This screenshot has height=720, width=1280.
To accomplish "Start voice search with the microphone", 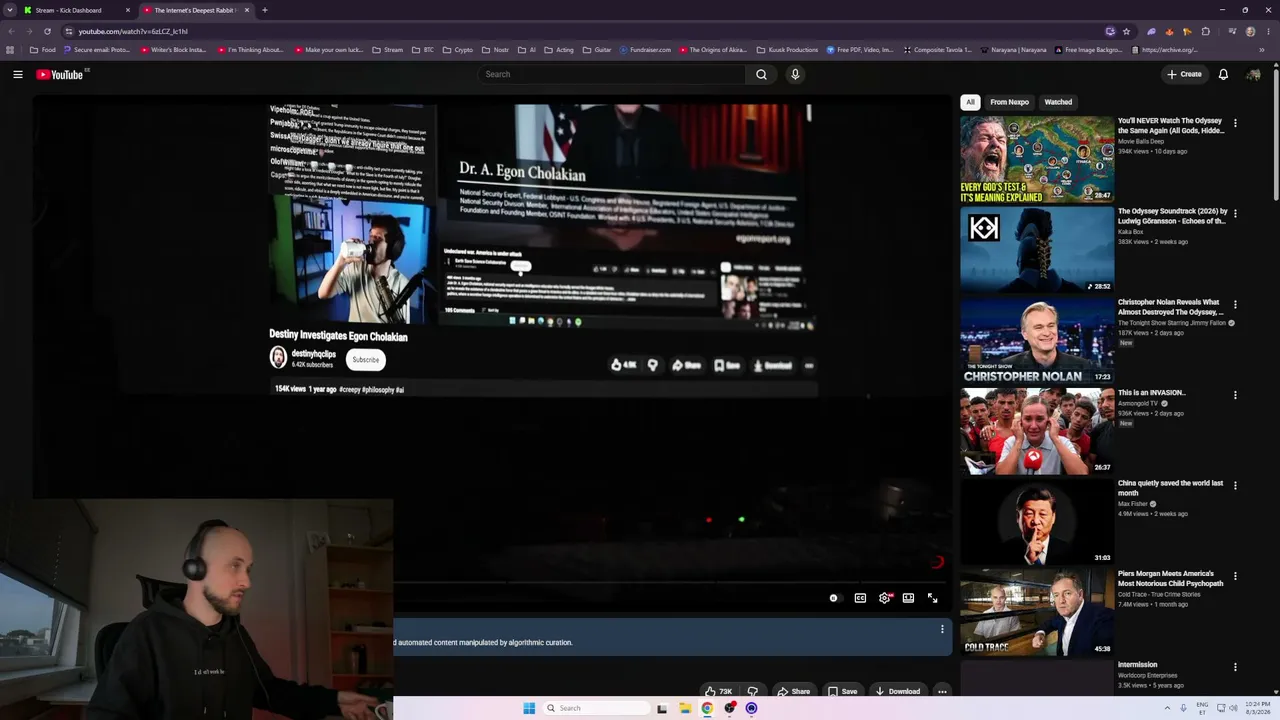I will (x=795, y=74).
